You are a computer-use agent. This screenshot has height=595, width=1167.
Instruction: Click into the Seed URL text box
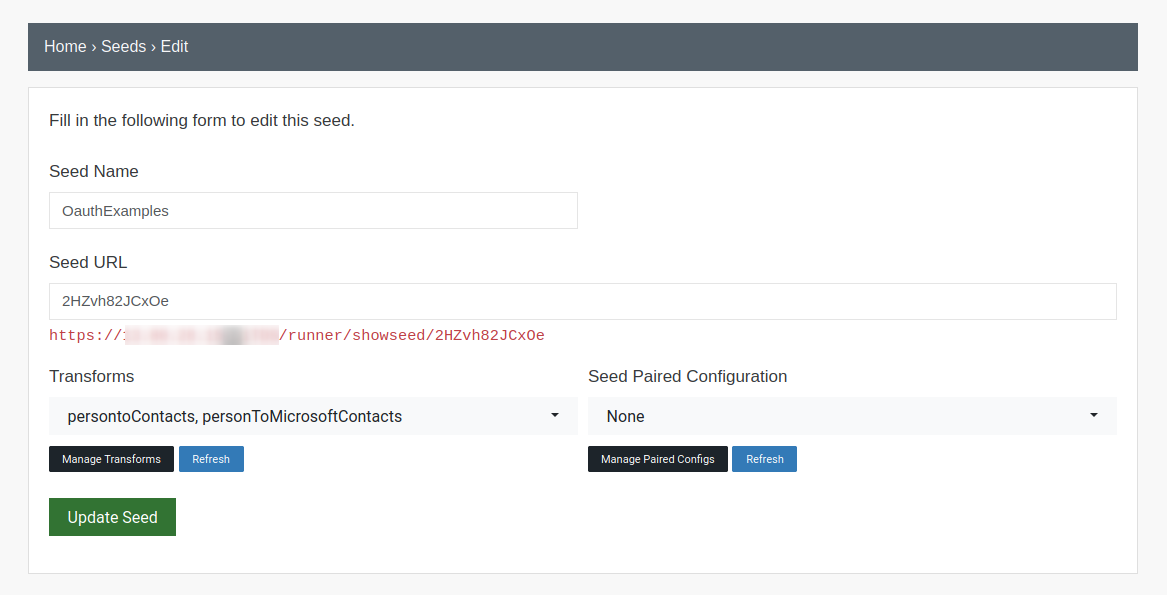(583, 302)
